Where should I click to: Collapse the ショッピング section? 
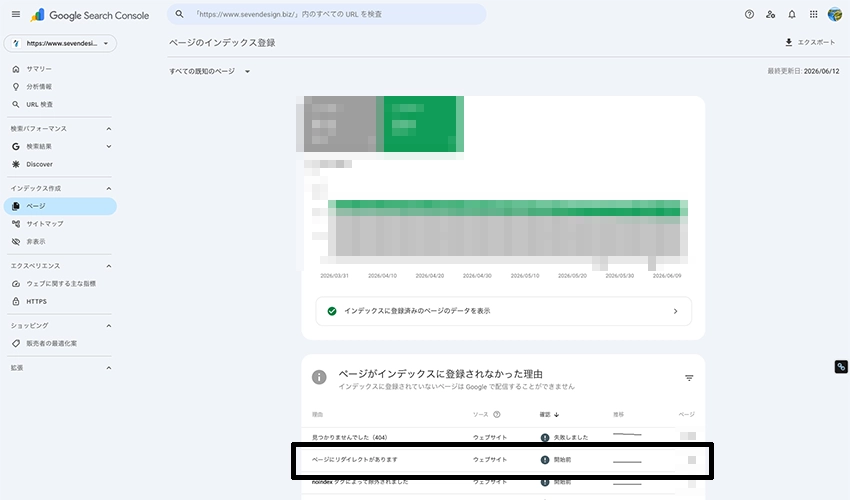coord(108,326)
